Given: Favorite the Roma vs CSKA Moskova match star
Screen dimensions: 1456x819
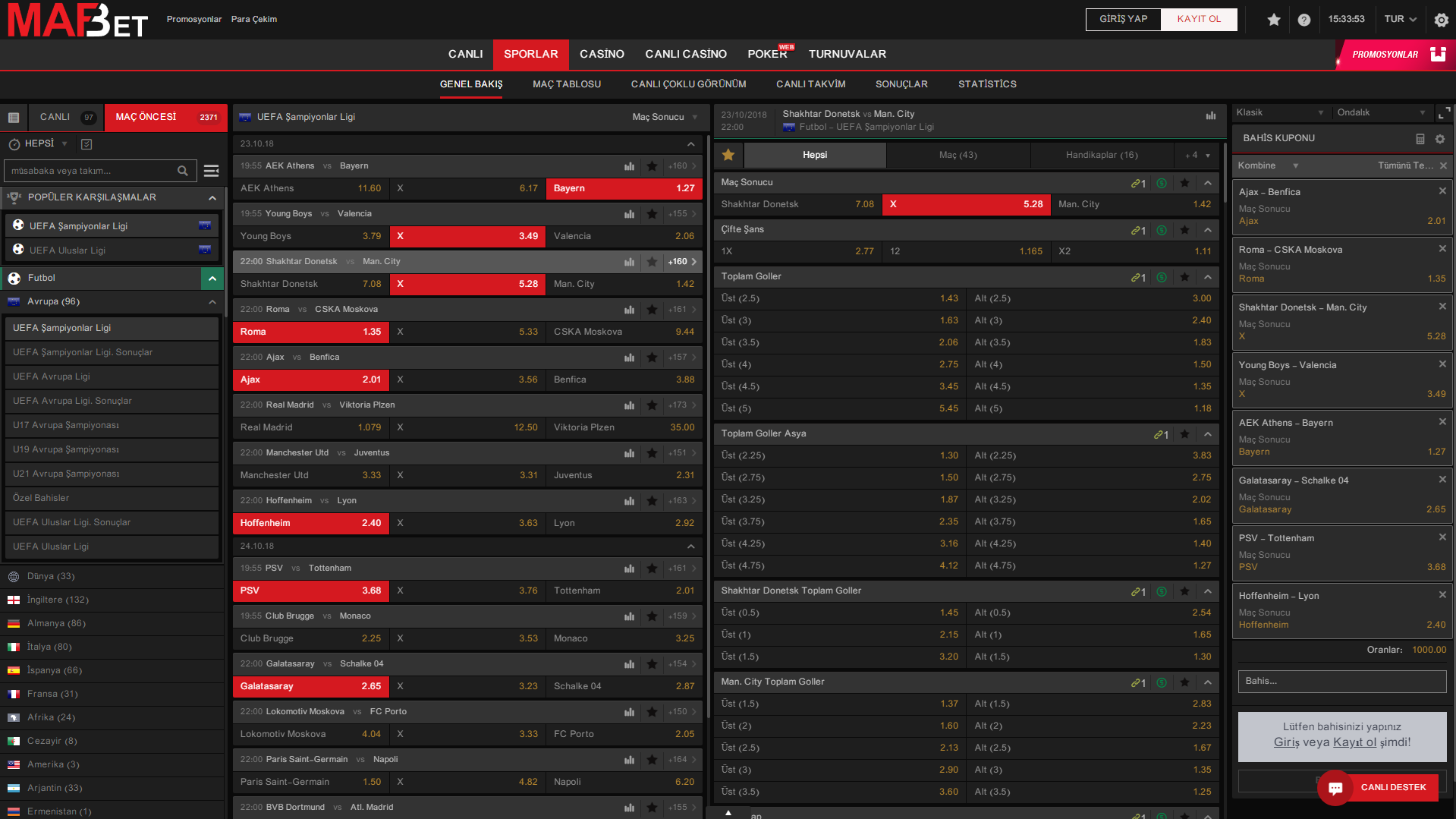Looking at the screenshot, I should tap(652, 310).
